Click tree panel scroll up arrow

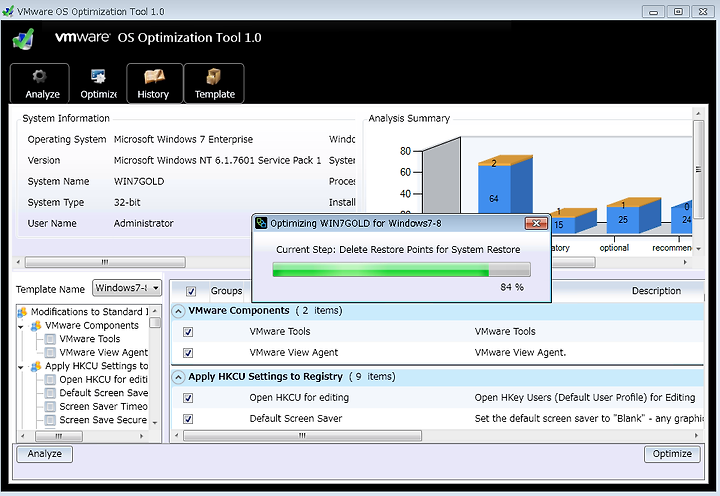(x=155, y=311)
